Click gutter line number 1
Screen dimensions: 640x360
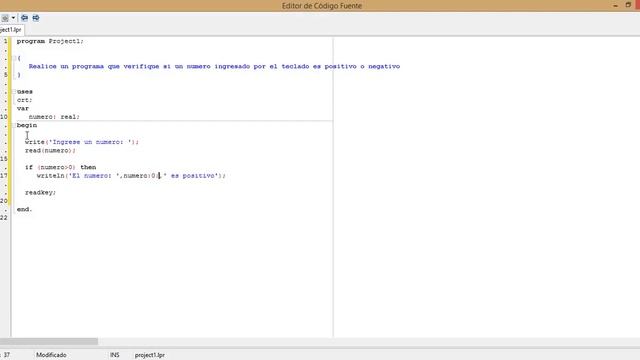[5, 41]
